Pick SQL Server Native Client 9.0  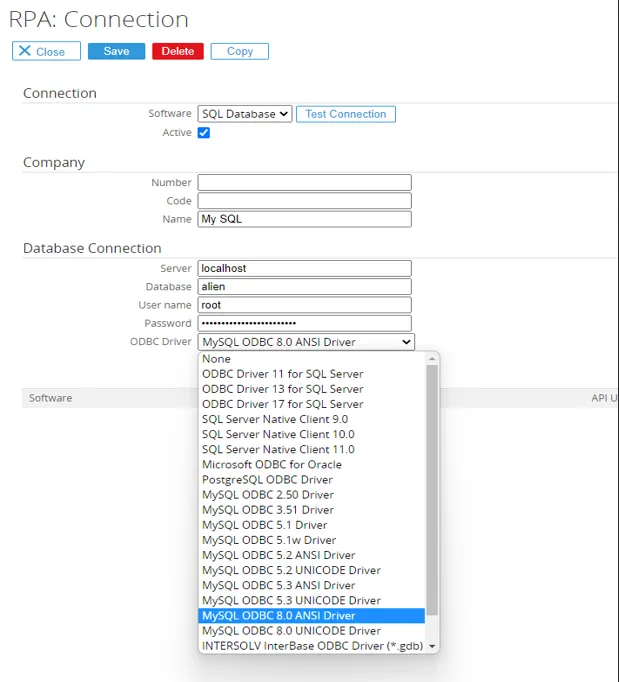[311, 419]
